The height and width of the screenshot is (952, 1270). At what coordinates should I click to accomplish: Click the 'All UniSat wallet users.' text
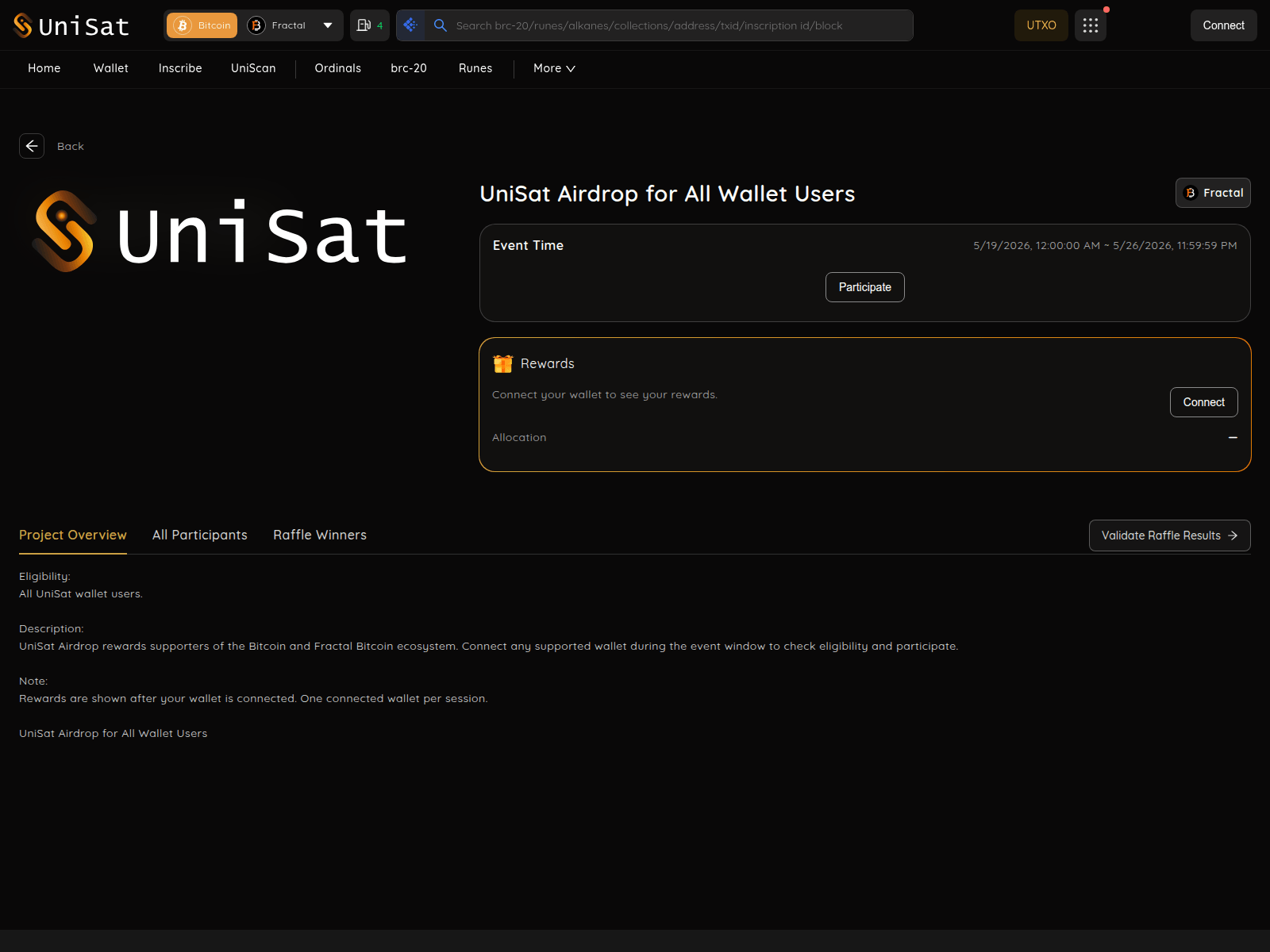tap(81, 593)
